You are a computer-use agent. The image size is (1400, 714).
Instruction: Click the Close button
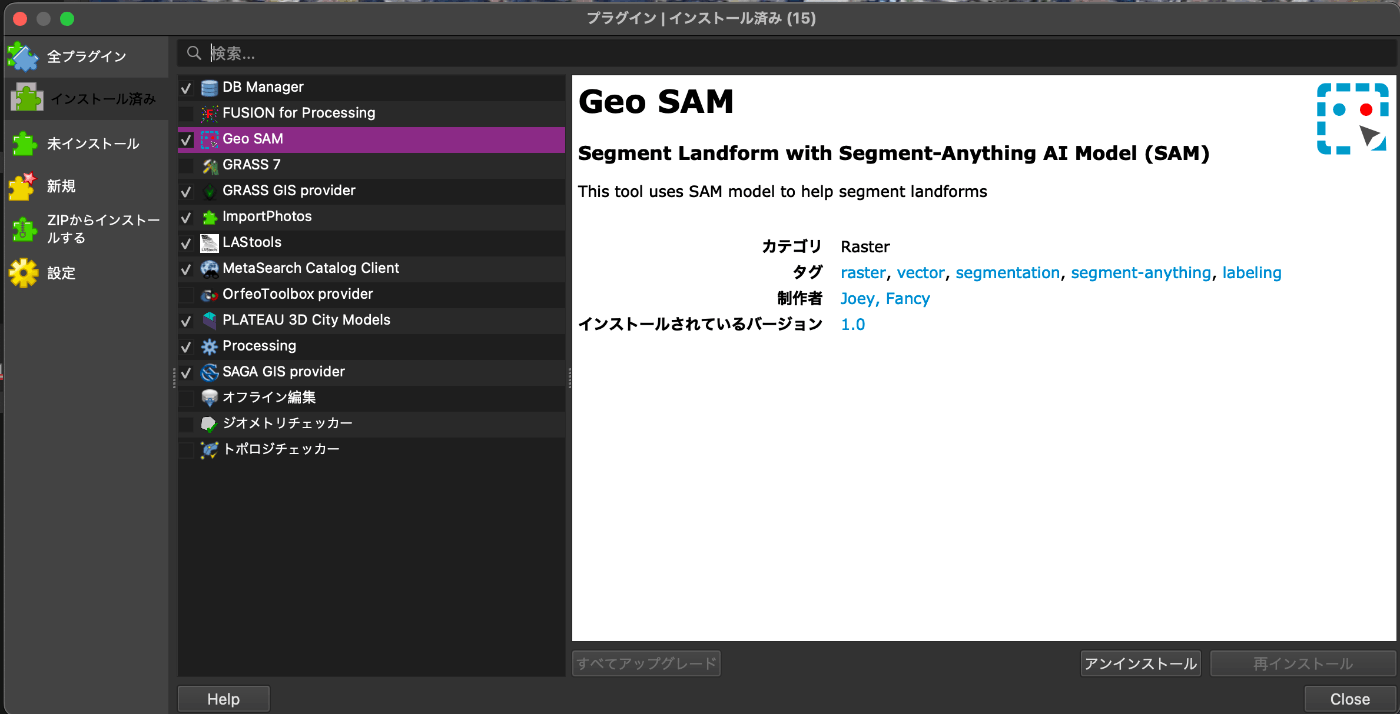tap(1350, 699)
